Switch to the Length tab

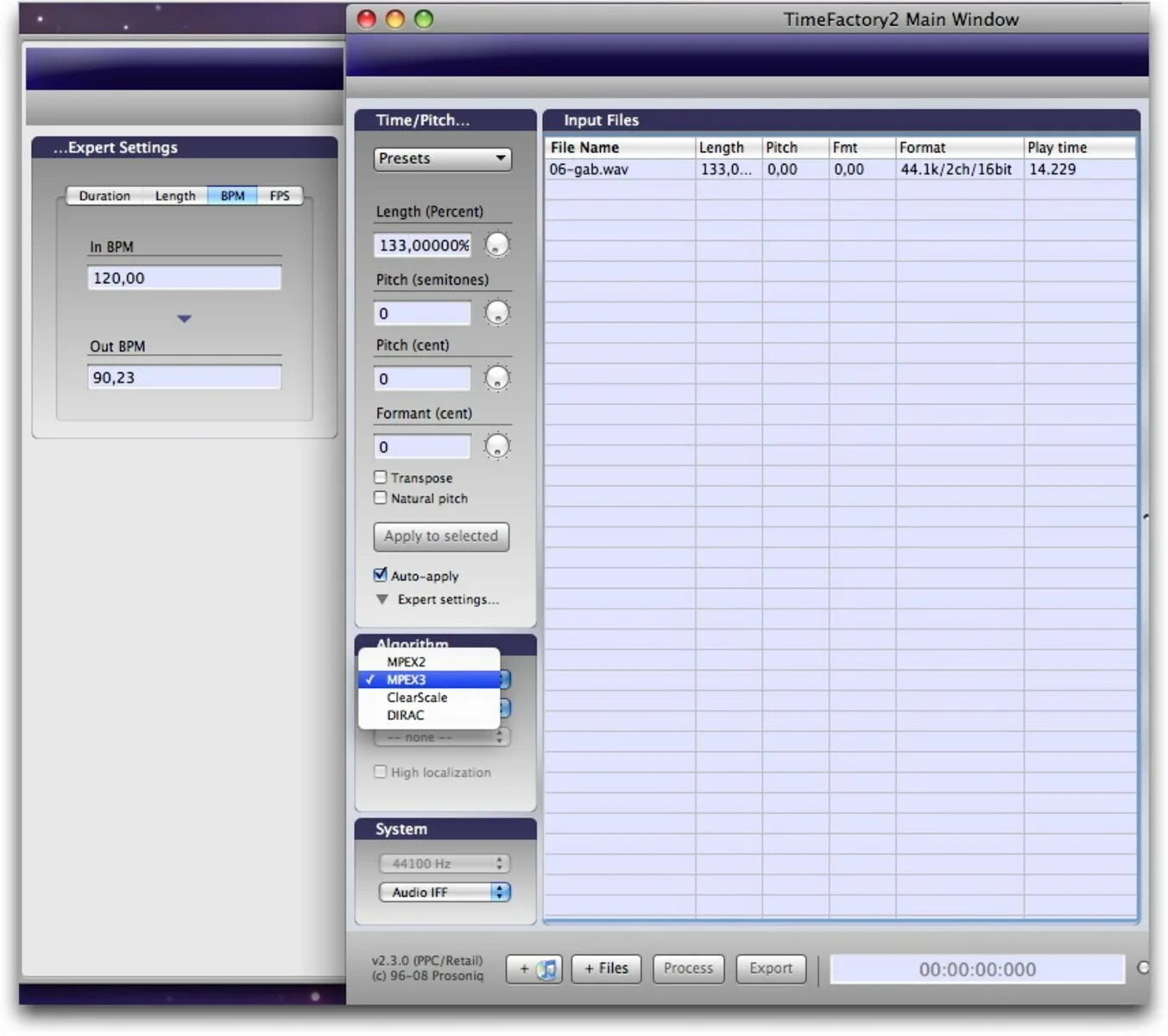click(175, 196)
